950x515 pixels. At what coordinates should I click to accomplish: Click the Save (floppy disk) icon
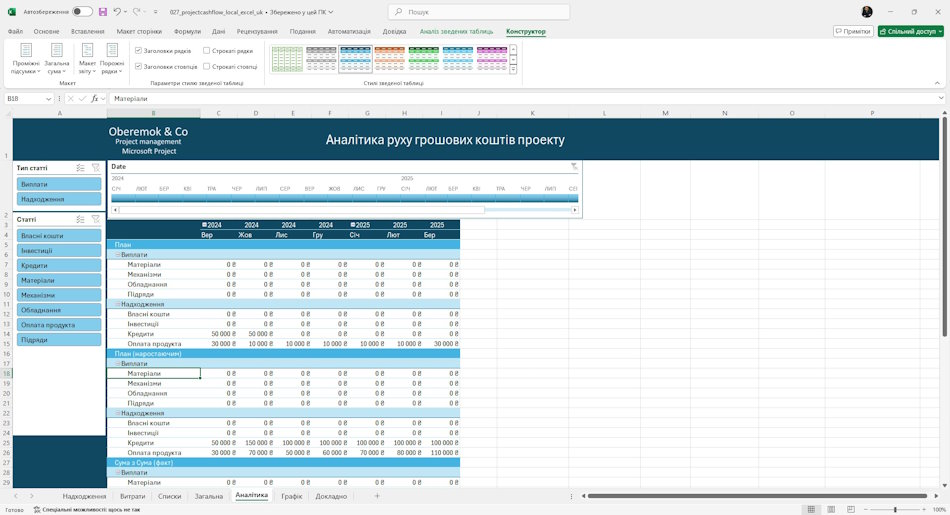tap(102, 12)
